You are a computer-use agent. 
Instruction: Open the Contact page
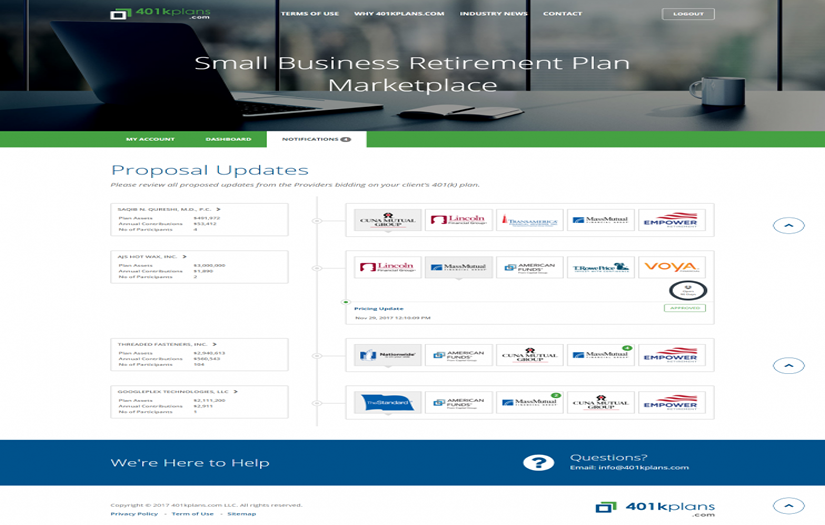(x=562, y=14)
